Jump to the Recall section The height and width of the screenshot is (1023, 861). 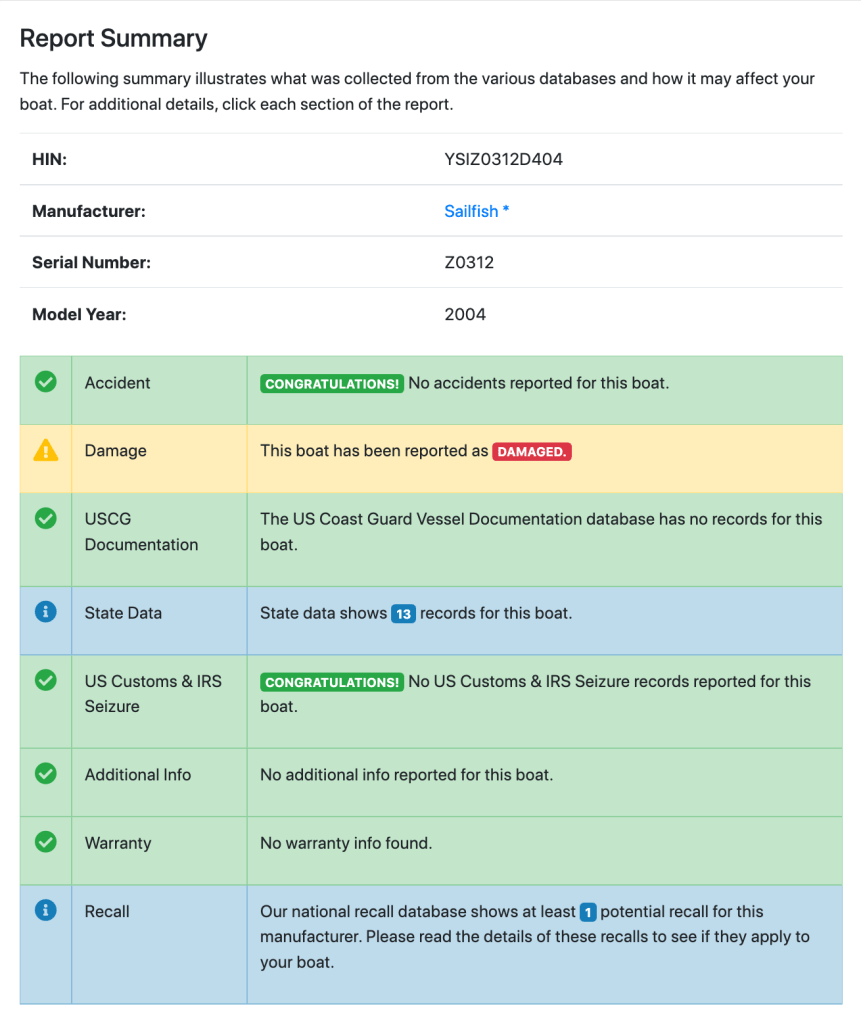107,911
